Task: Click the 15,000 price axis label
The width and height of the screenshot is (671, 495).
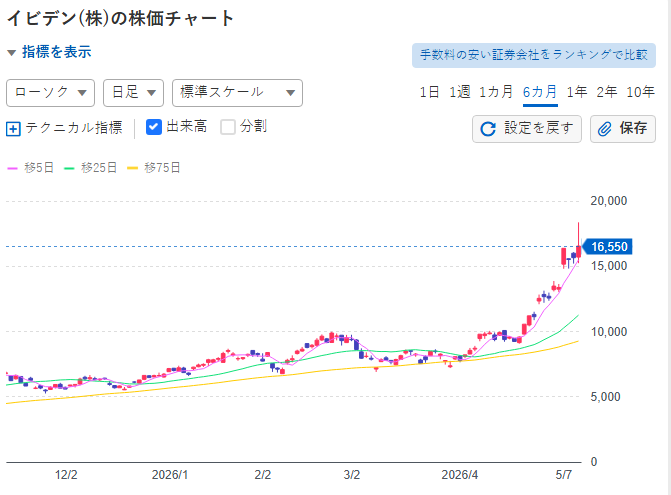Action: pos(609,266)
